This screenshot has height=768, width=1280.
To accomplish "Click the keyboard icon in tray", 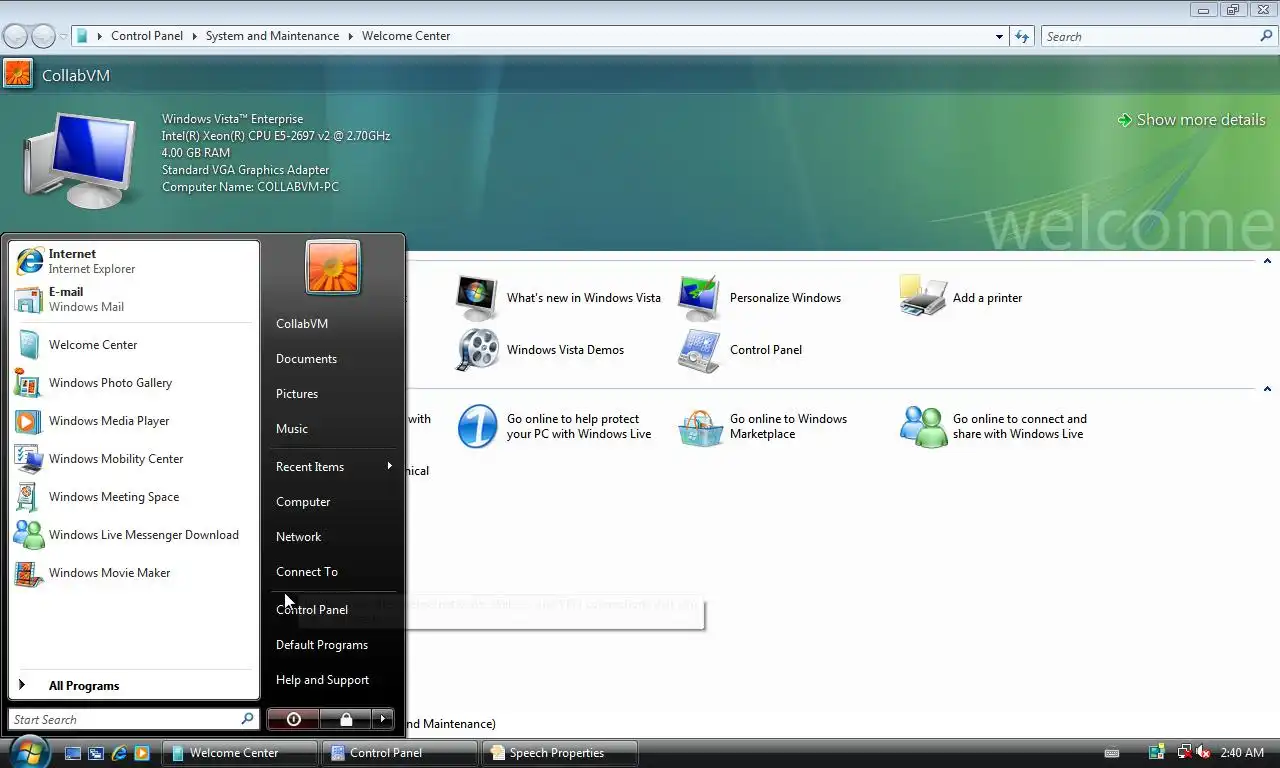I will pyautogui.click(x=1111, y=753).
